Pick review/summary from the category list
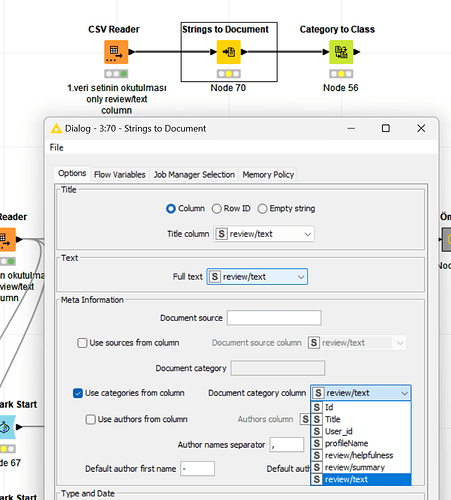This screenshot has width=451, height=500. (x=361, y=467)
